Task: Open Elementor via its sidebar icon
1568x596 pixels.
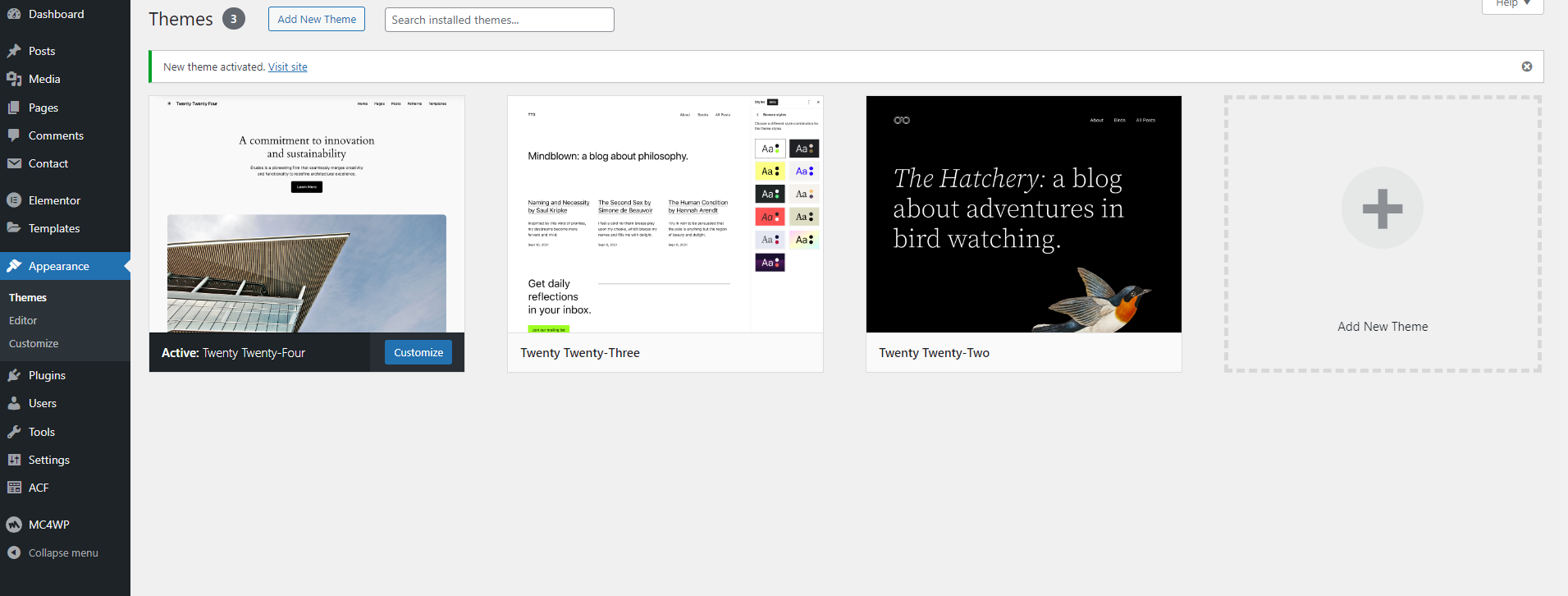Action: pos(14,200)
